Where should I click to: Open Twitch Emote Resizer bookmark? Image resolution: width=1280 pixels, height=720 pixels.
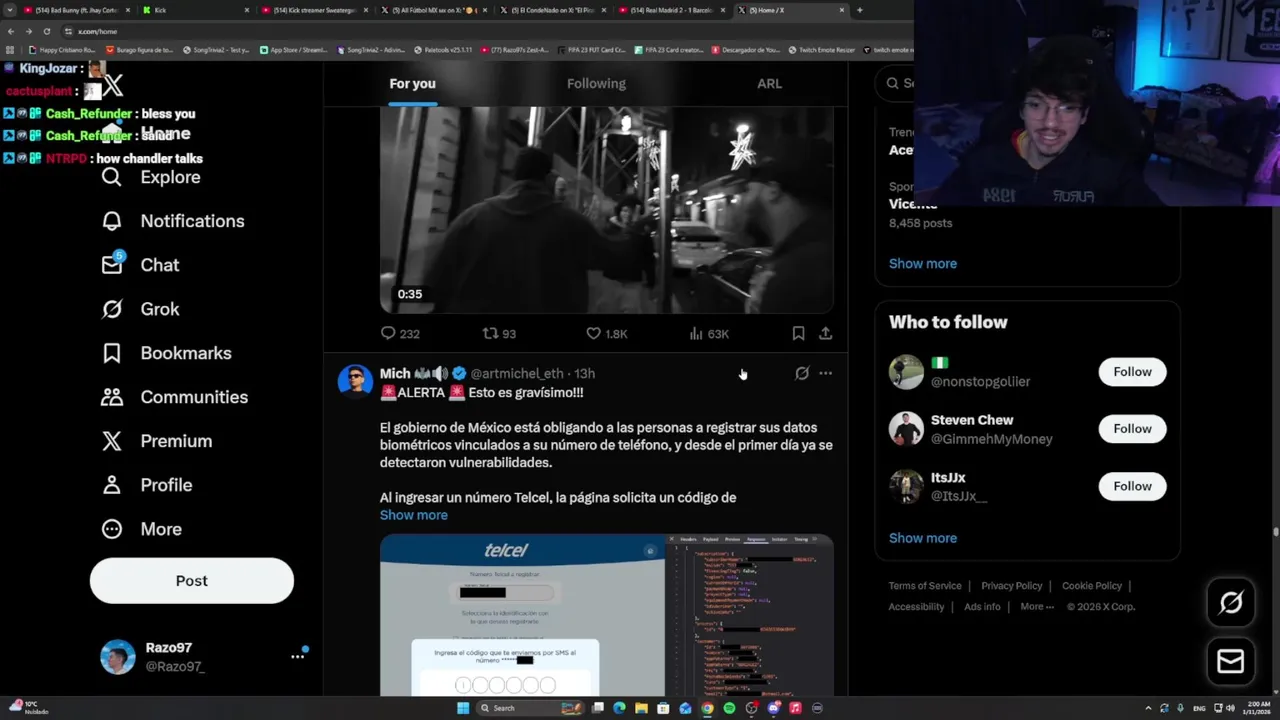point(821,49)
